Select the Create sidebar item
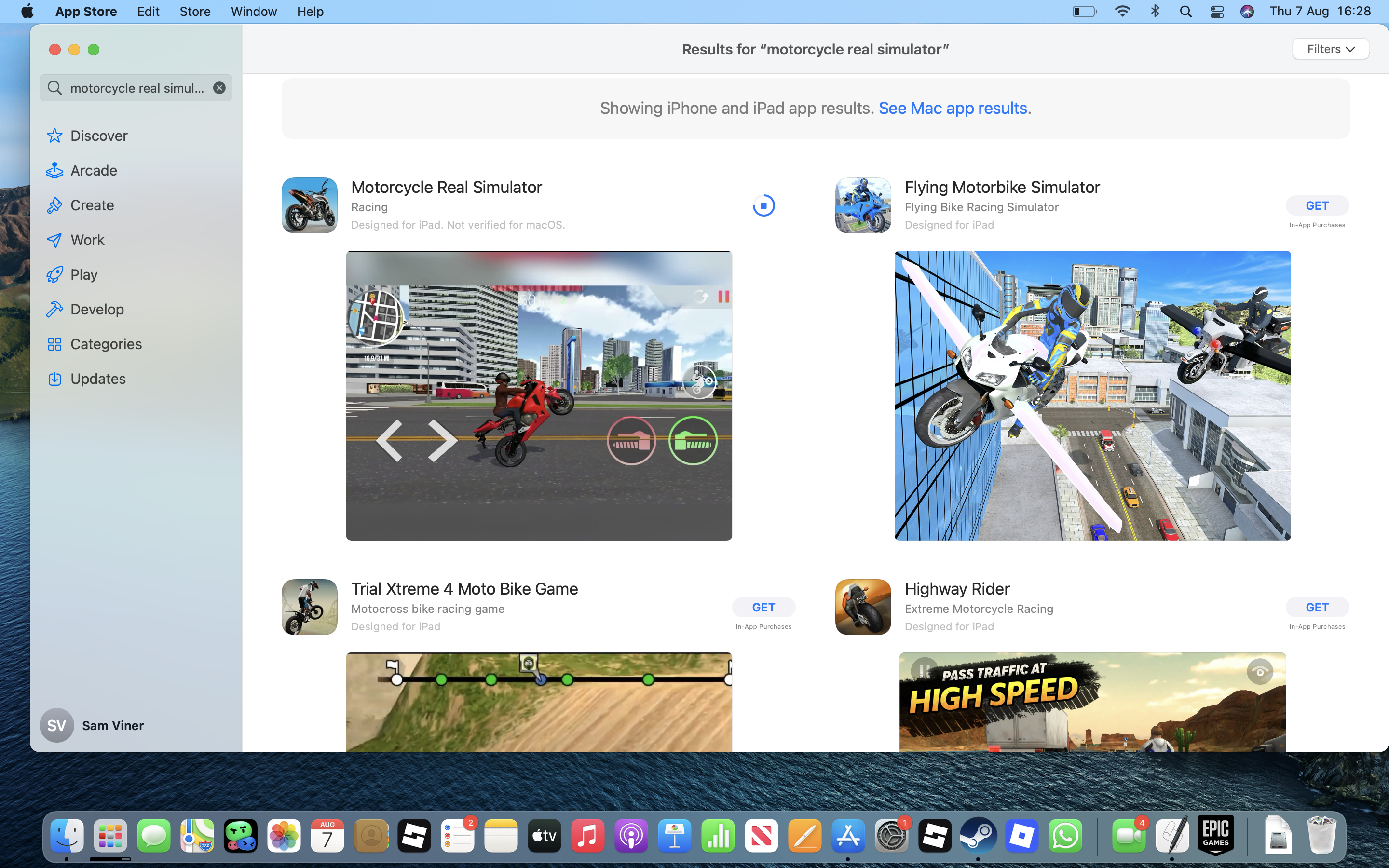1389x868 pixels. pyautogui.click(x=136, y=205)
